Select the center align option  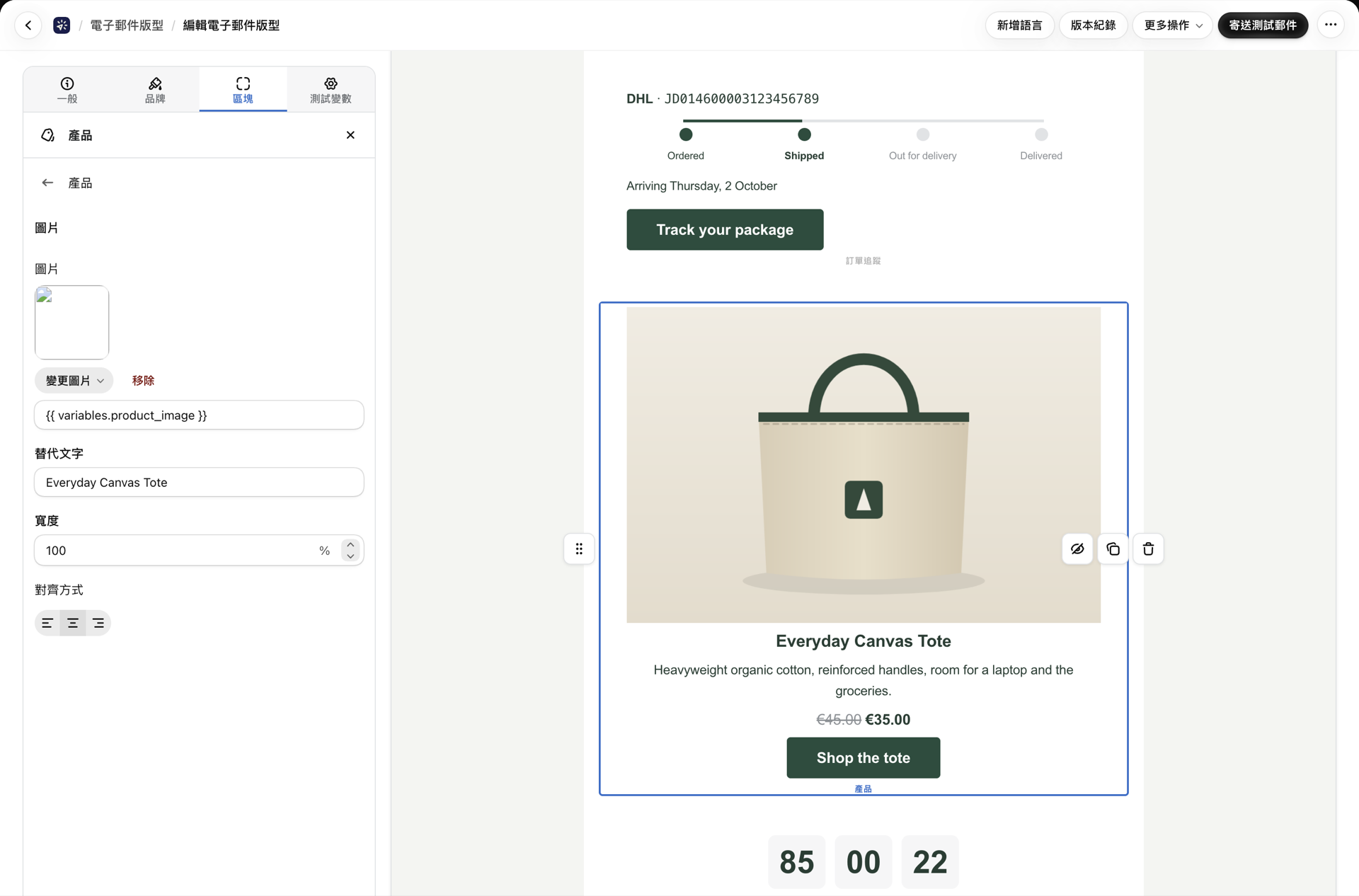[x=73, y=623]
